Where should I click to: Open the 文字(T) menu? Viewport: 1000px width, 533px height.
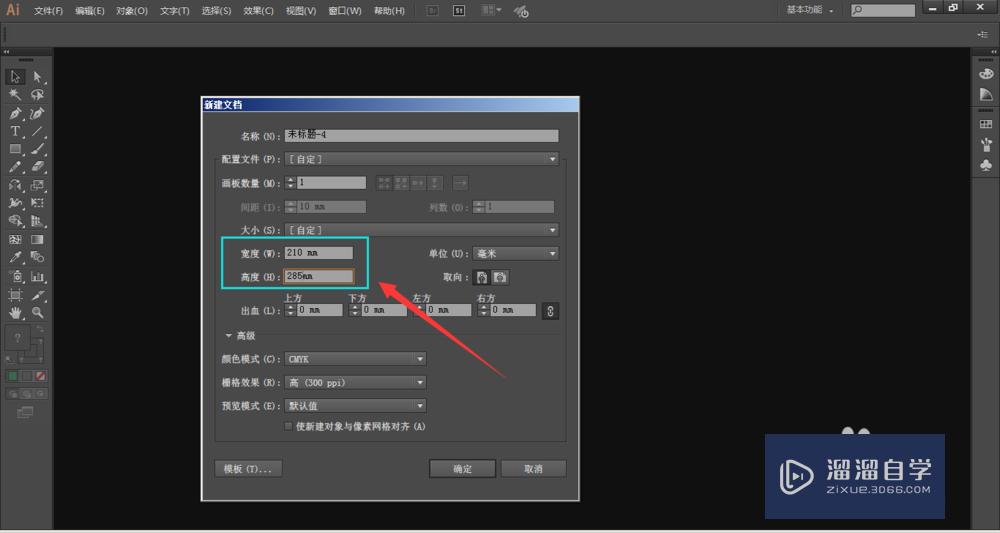(175, 11)
